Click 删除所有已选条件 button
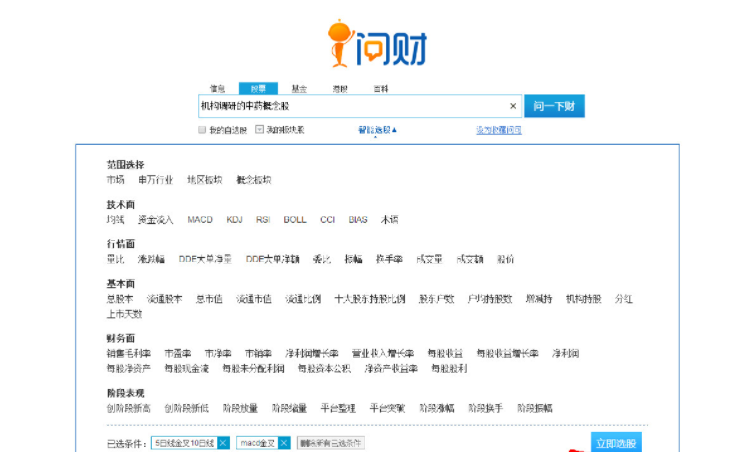Viewport: 756px width, 452px height. click(x=331, y=443)
